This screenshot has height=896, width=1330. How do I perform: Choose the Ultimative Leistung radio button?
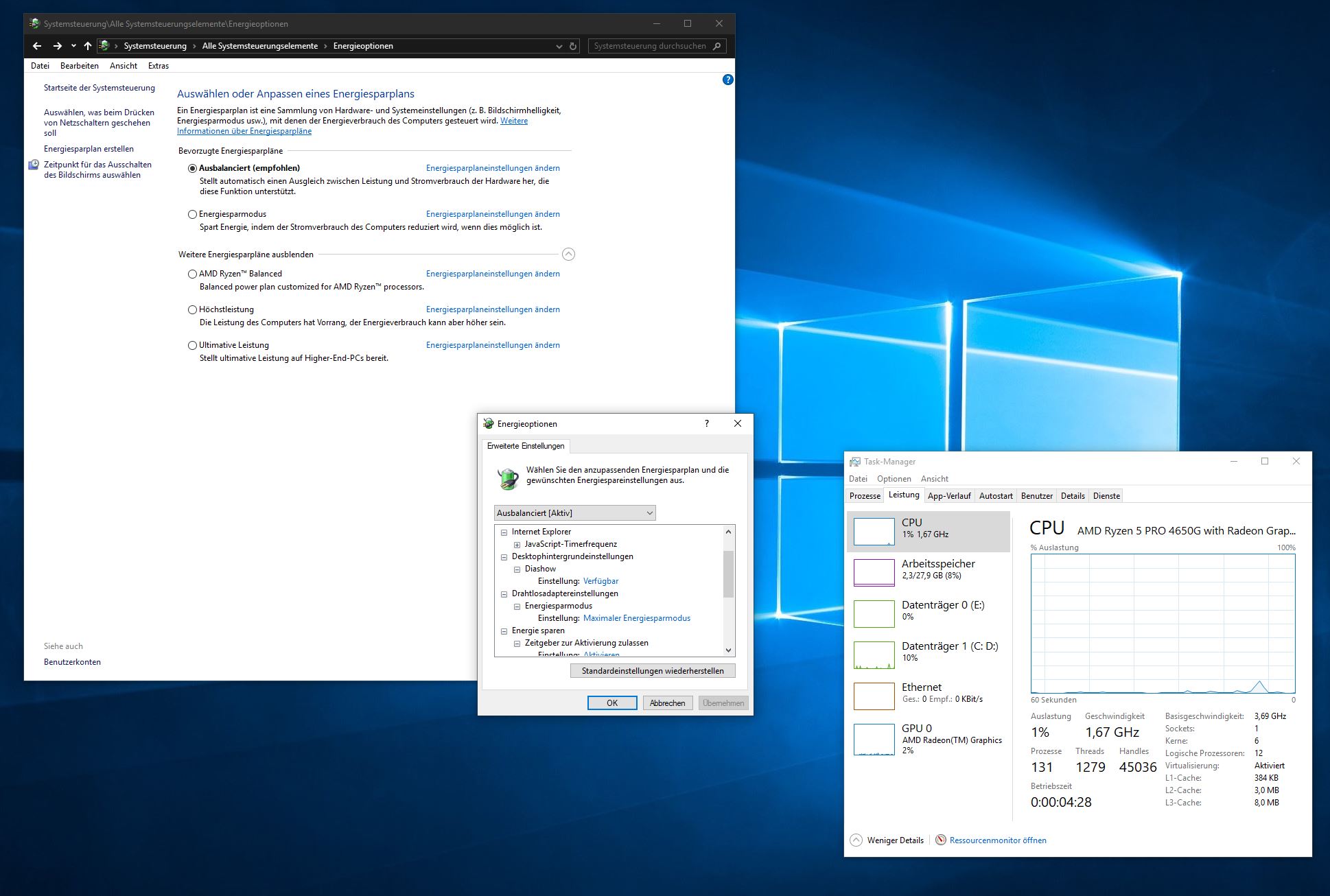[x=193, y=345]
